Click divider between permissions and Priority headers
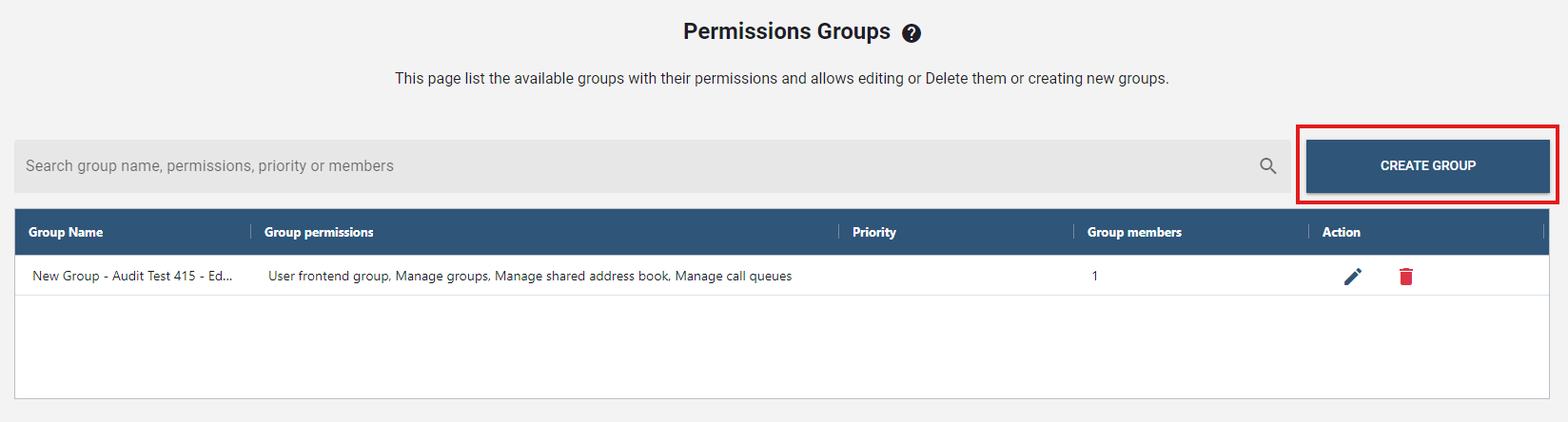Screen dimensions: 1568x422 [x=839, y=232]
